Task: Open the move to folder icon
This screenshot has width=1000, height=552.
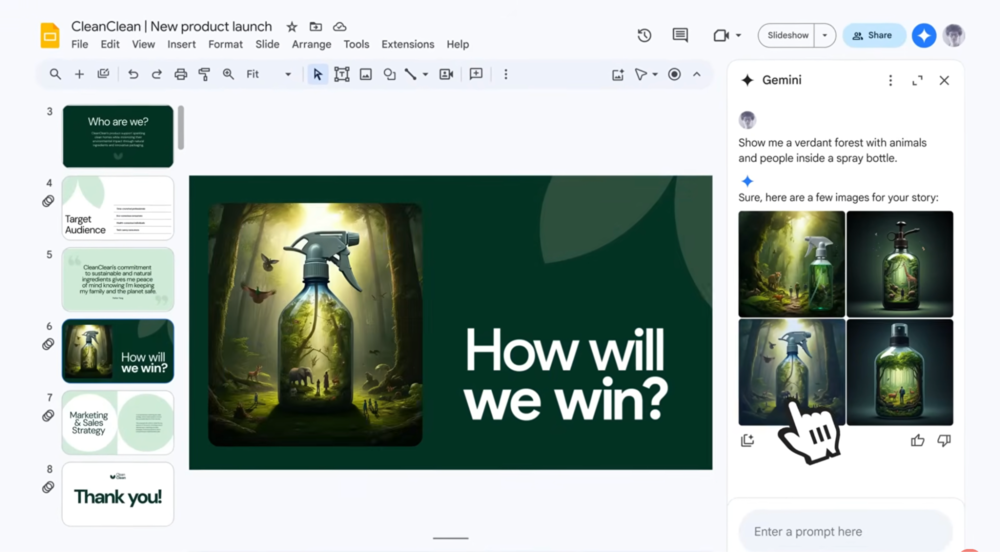Action: click(316, 27)
